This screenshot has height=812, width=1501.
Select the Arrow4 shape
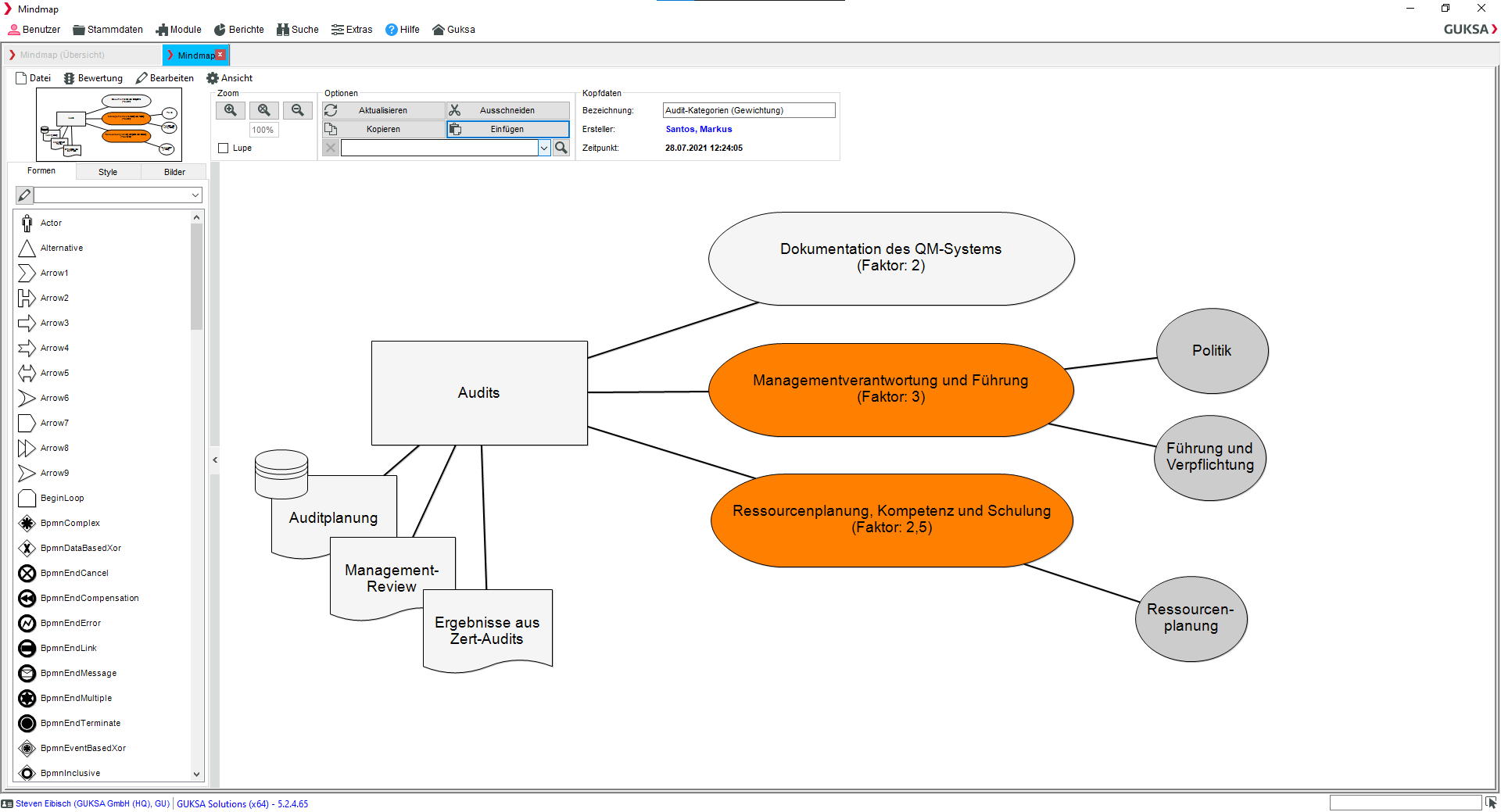(x=27, y=349)
